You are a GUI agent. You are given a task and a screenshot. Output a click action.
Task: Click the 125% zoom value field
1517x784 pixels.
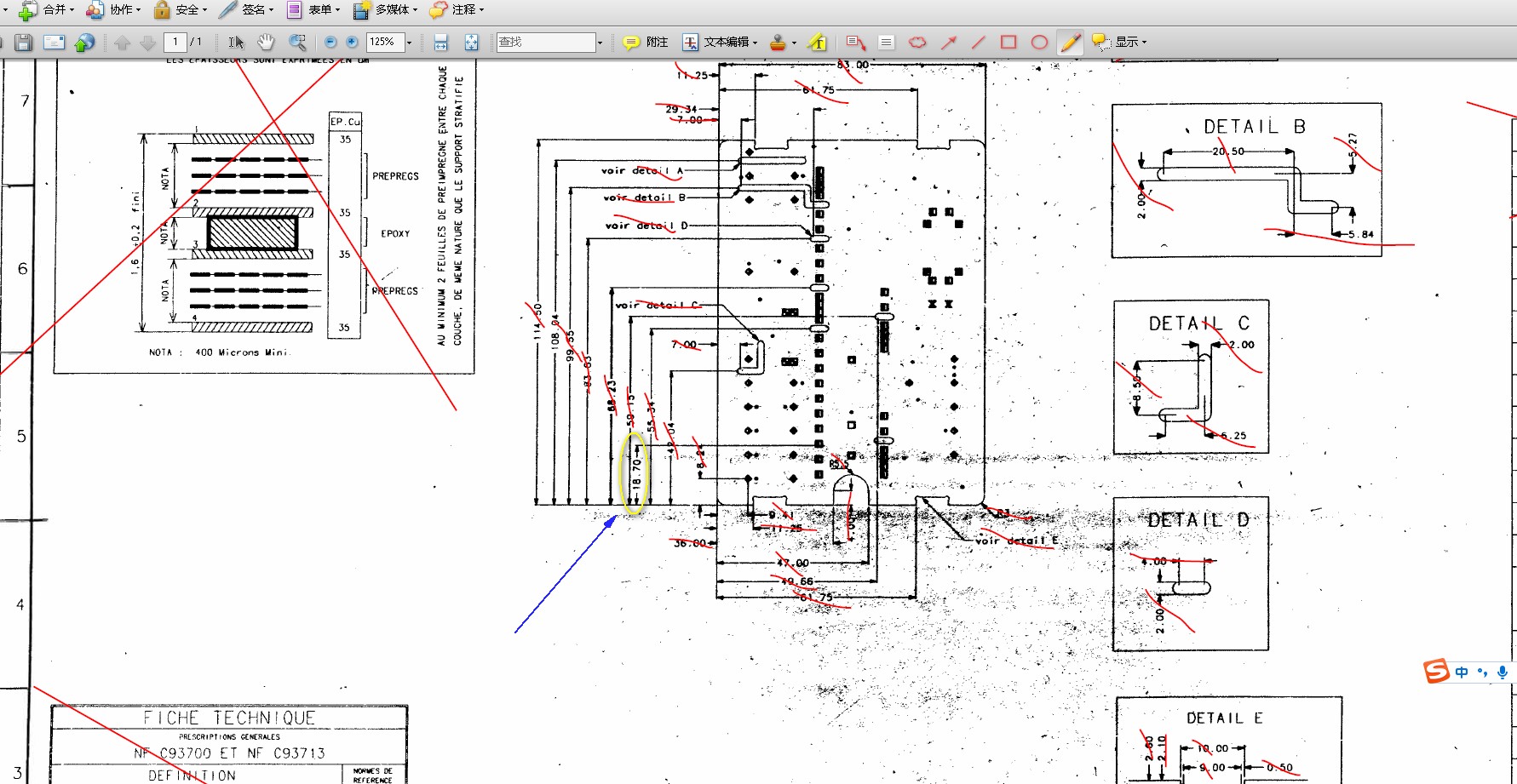pyautogui.click(x=384, y=42)
